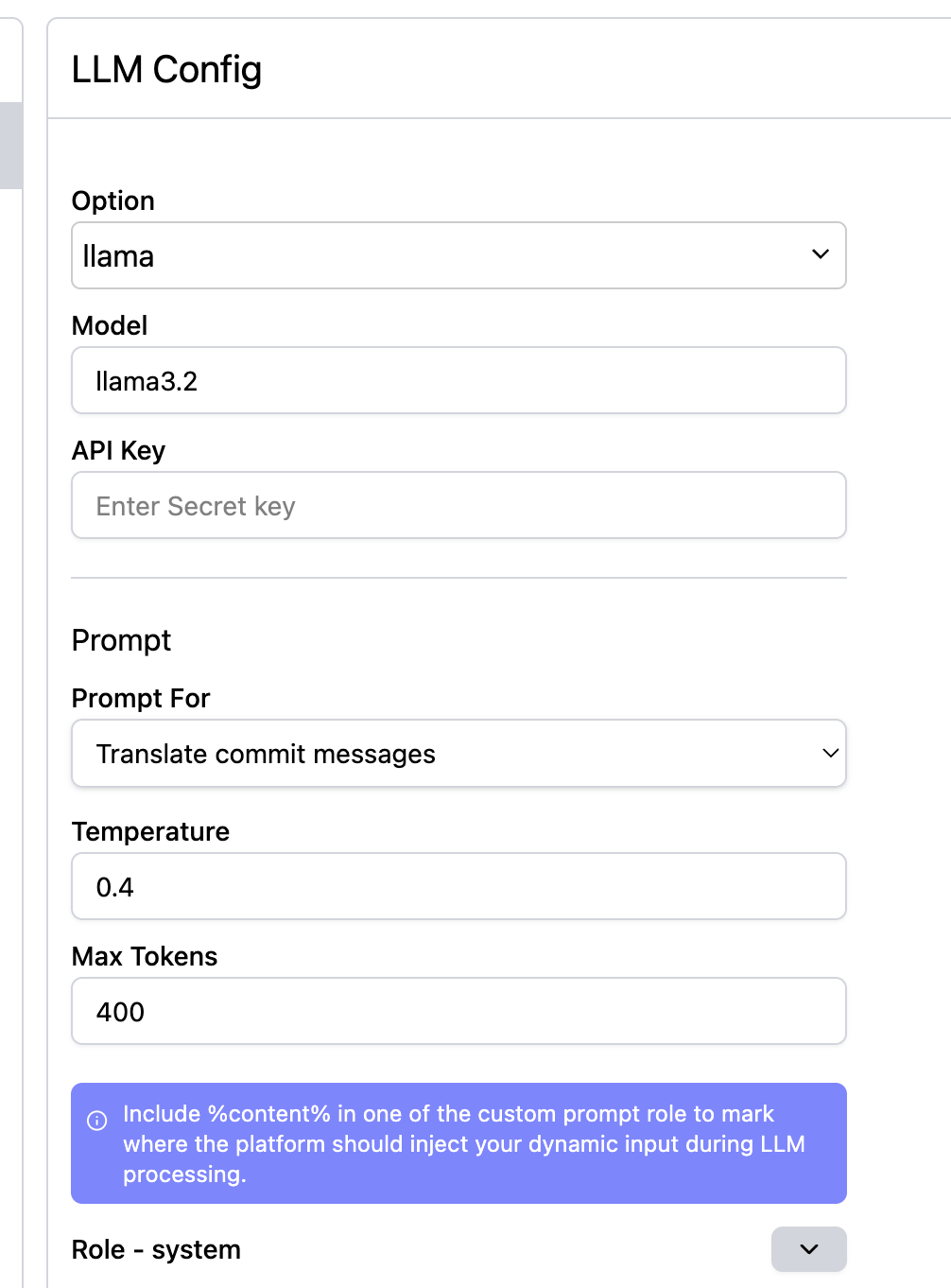Click the LLM Config heading
Image resolution: width=951 pixels, height=1288 pixels.
tap(166, 69)
